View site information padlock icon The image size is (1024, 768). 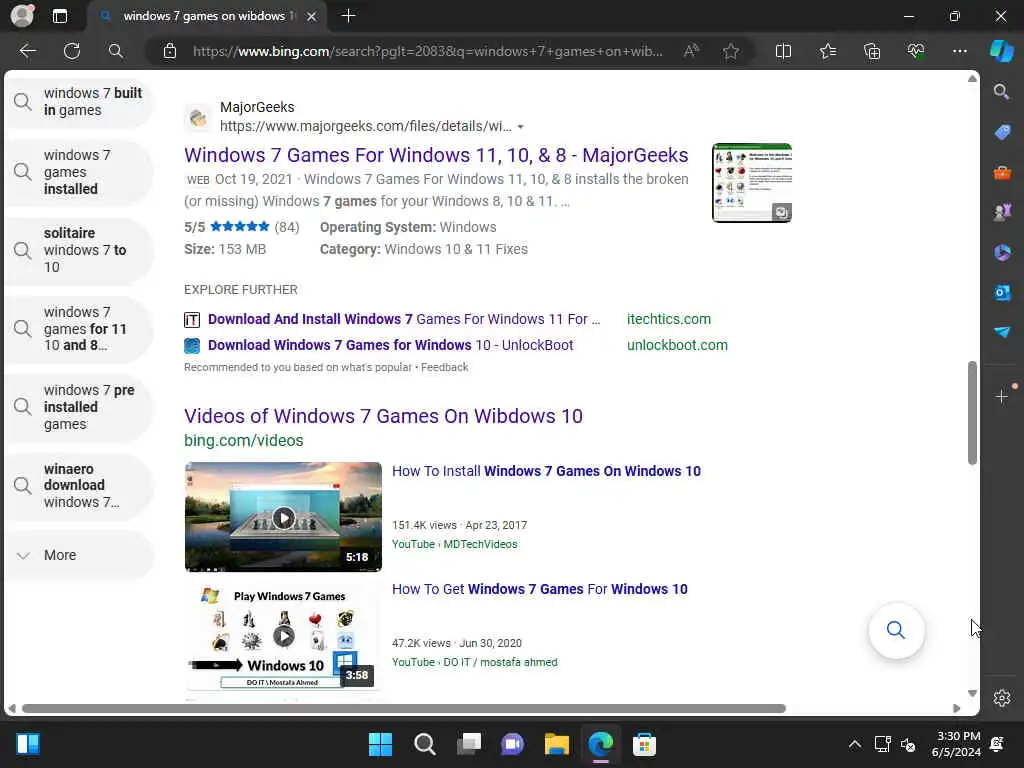[x=170, y=51]
